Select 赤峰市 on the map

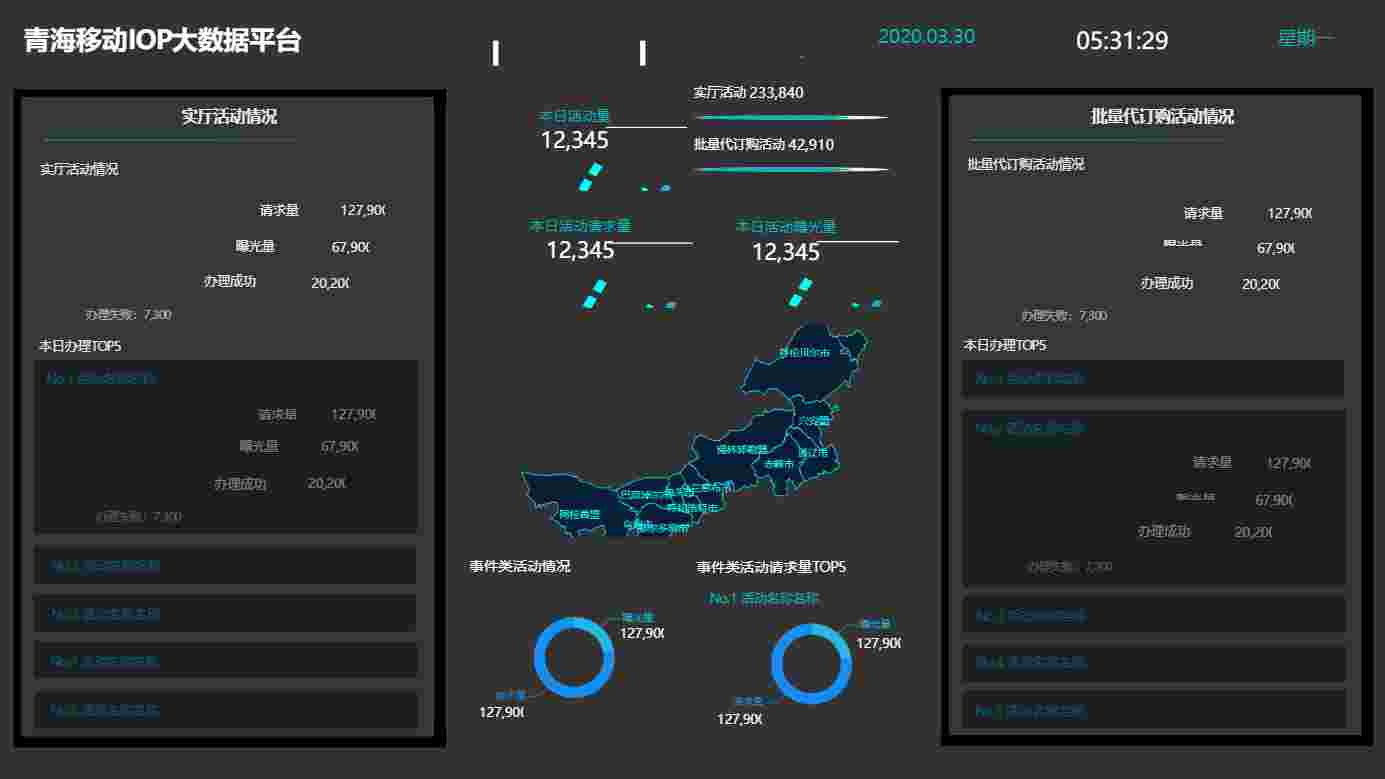[778, 464]
